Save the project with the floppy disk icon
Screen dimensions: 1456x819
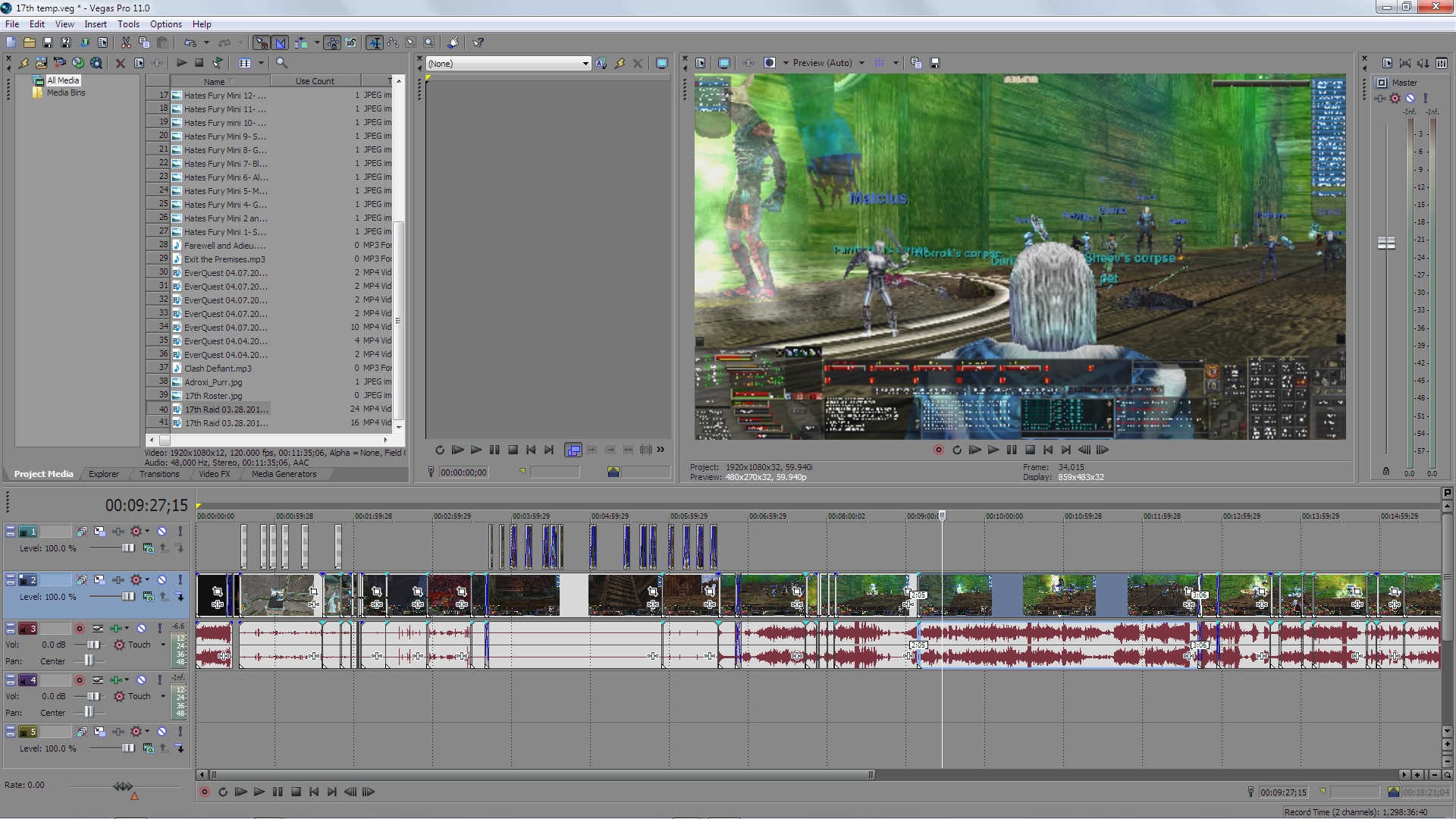(x=47, y=42)
